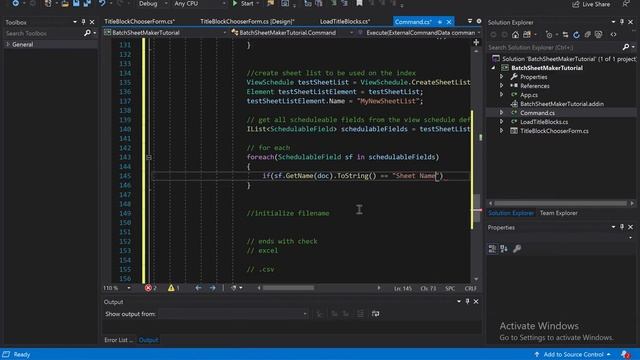
Task: Switch to the Error List tab
Action: (118, 340)
